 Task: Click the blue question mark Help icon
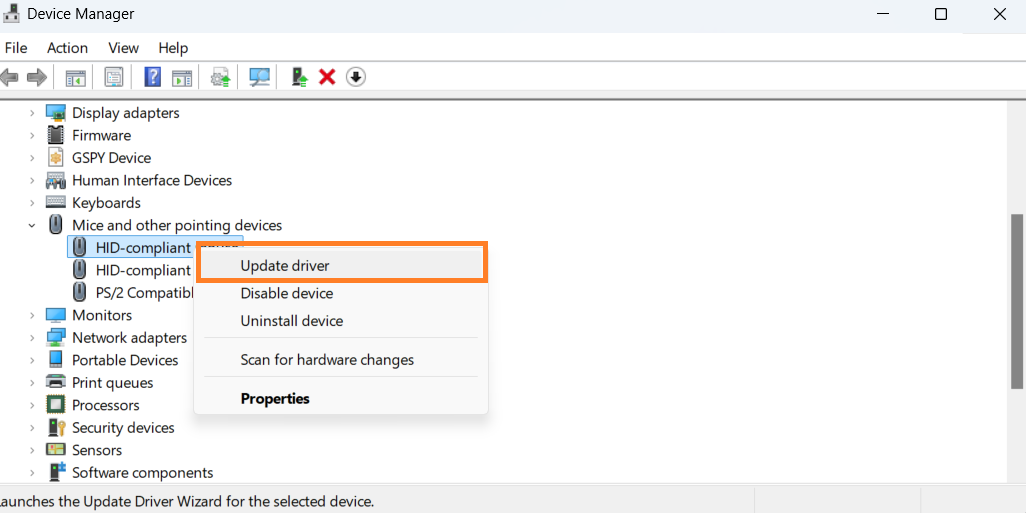coord(152,77)
